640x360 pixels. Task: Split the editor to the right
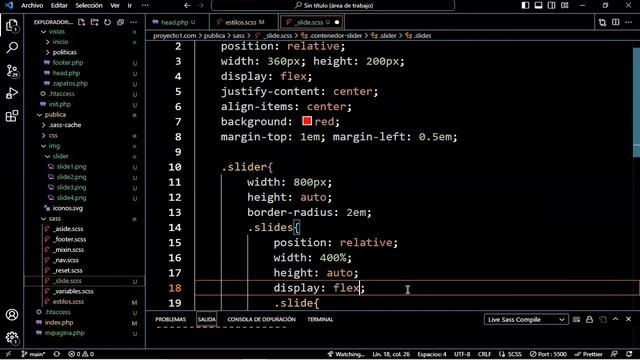[616, 22]
